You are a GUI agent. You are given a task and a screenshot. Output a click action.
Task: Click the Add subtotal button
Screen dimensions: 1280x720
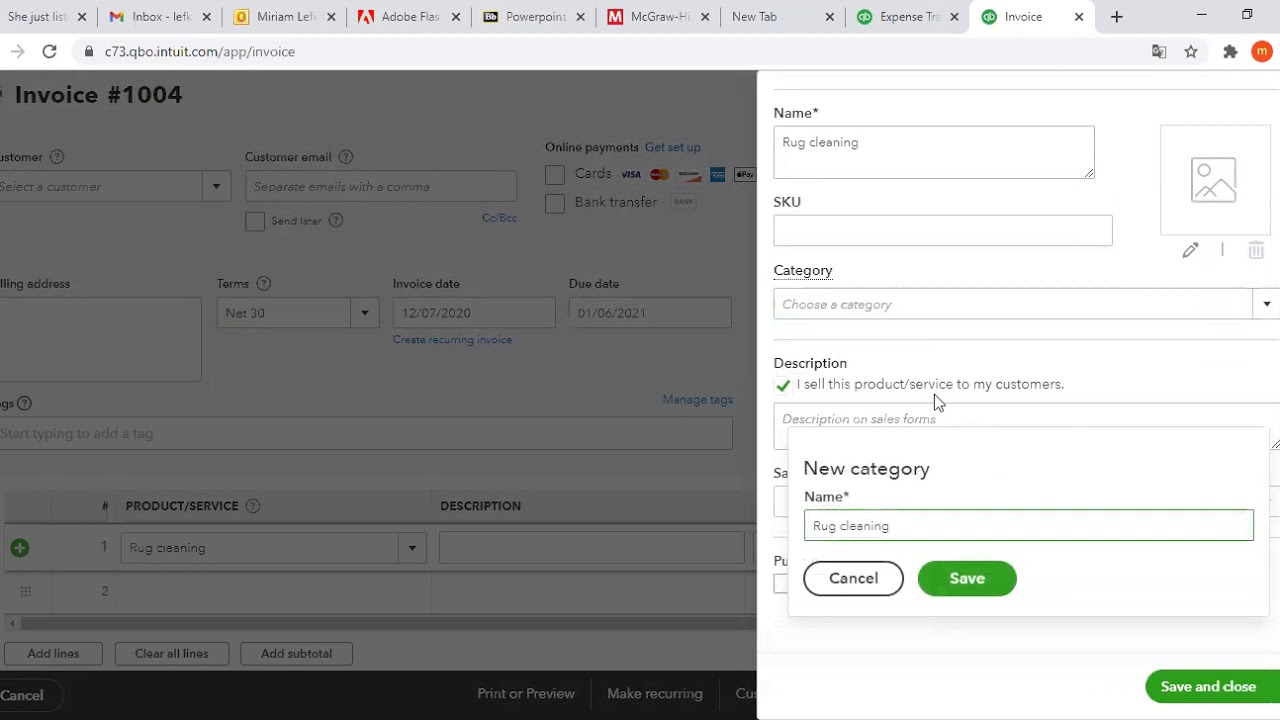(296, 654)
